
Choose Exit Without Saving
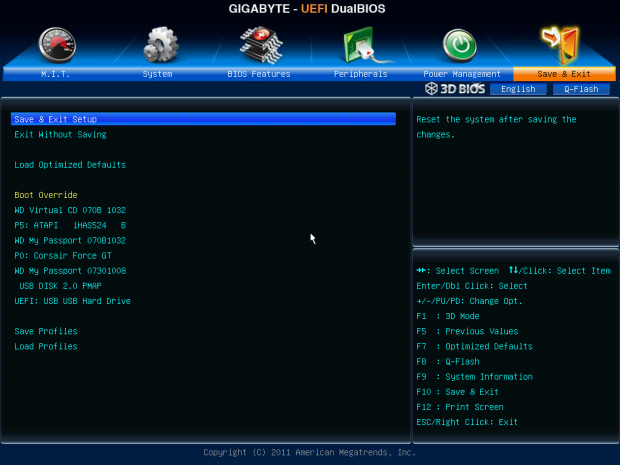pos(60,134)
